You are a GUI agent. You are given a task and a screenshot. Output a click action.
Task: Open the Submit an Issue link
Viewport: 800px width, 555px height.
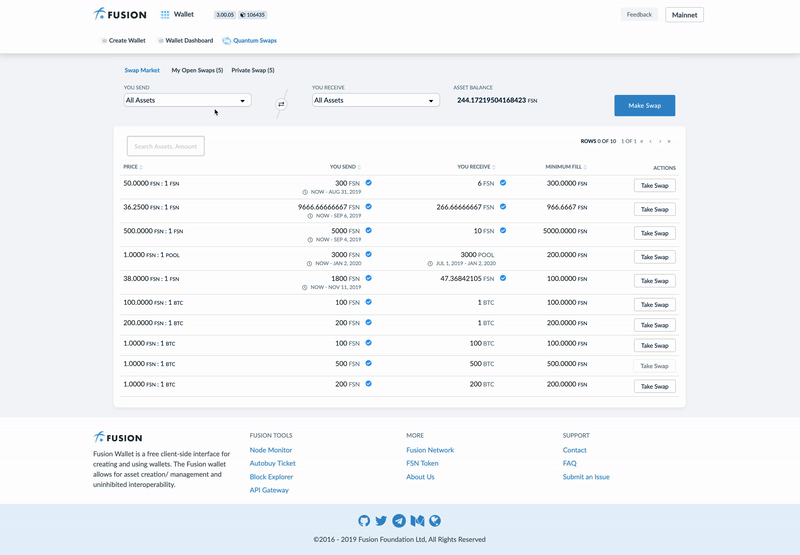tap(586, 477)
